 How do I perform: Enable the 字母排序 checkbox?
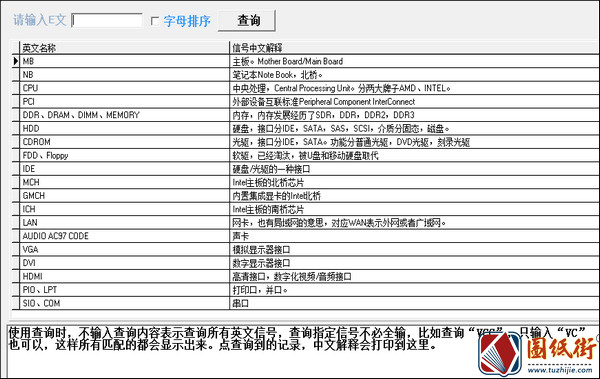tap(155, 21)
